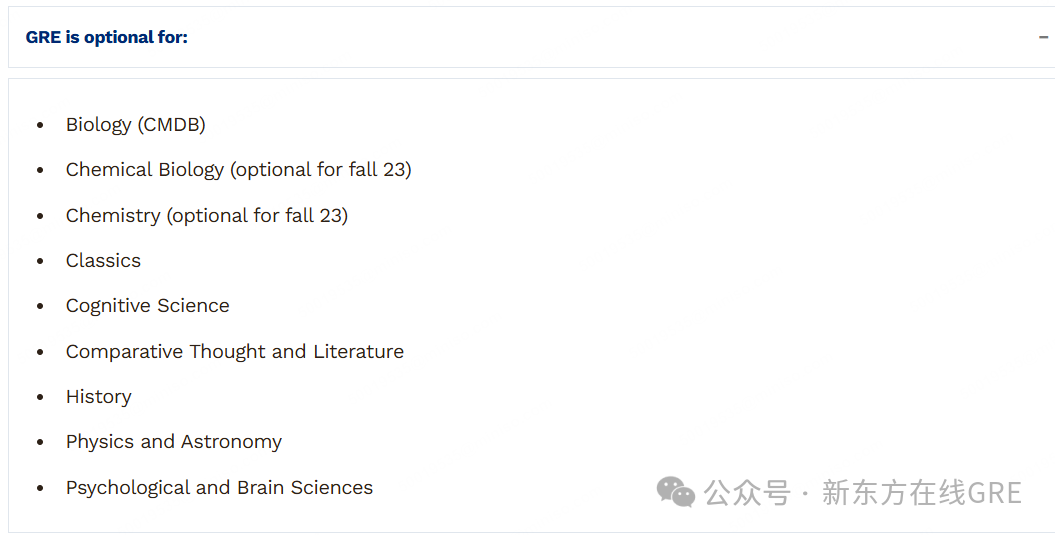Image resolution: width=1055 pixels, height=535 pixels.
Task: Click Comparative Thought and Literature
Action: (235, 352)
